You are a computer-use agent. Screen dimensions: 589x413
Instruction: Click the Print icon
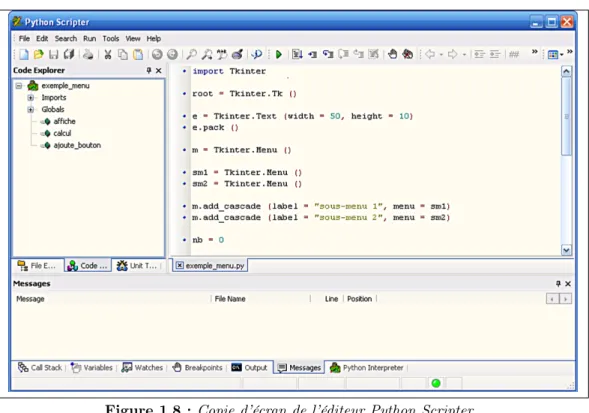(88, 54)
